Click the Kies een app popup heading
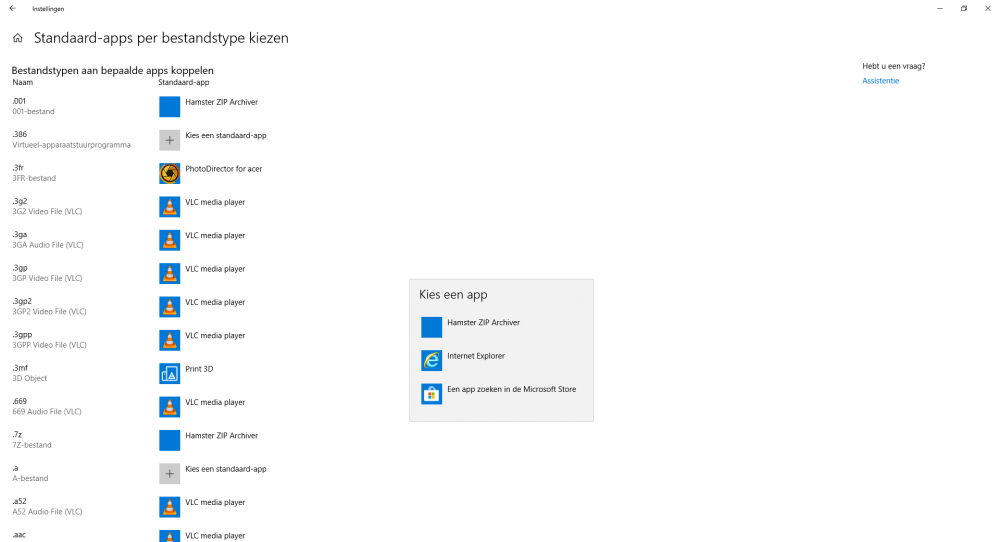Screen dimensions: 1000x542 (453, 295)
